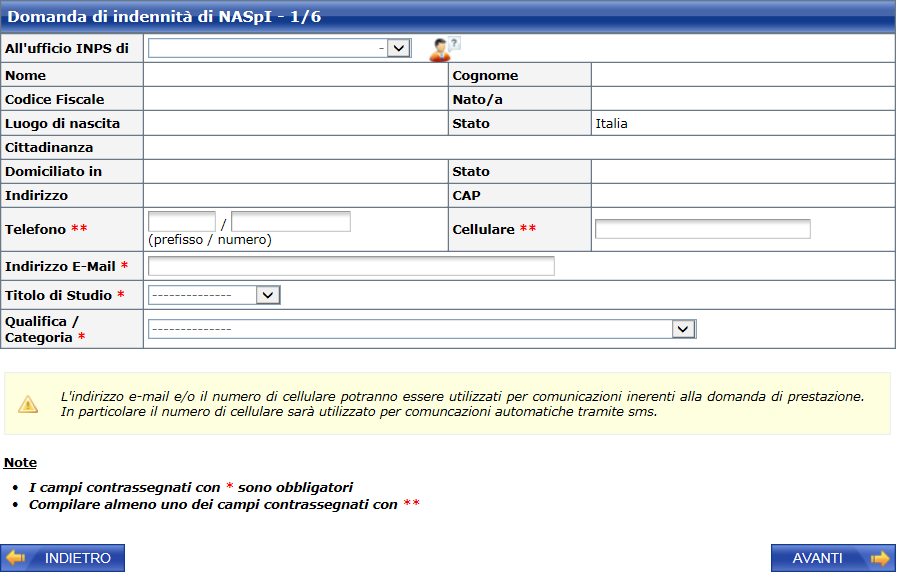Click the left arrow icon beside INDIETRO
The width and height of the screenshot is (897, 572).
[x=16, y=558]
